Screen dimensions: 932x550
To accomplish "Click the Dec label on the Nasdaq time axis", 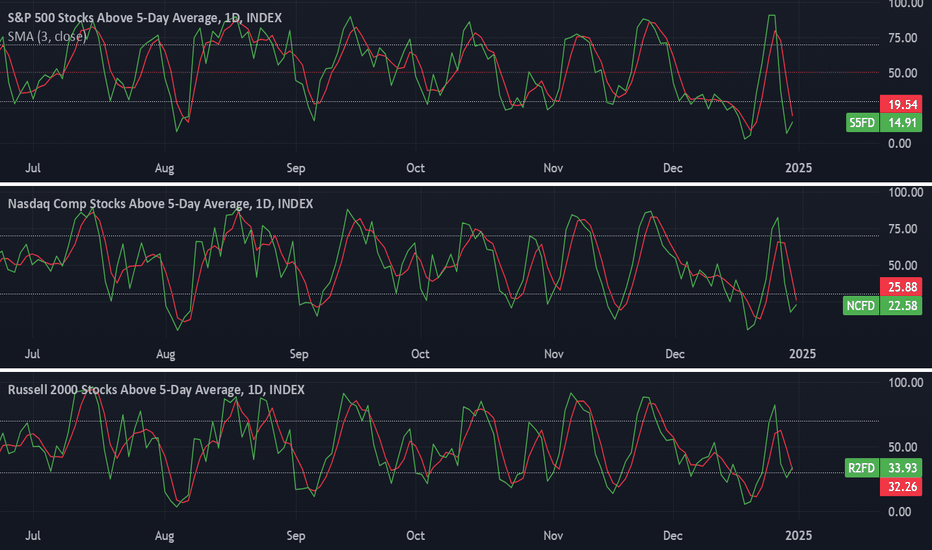I will click(x=675, y=354).
